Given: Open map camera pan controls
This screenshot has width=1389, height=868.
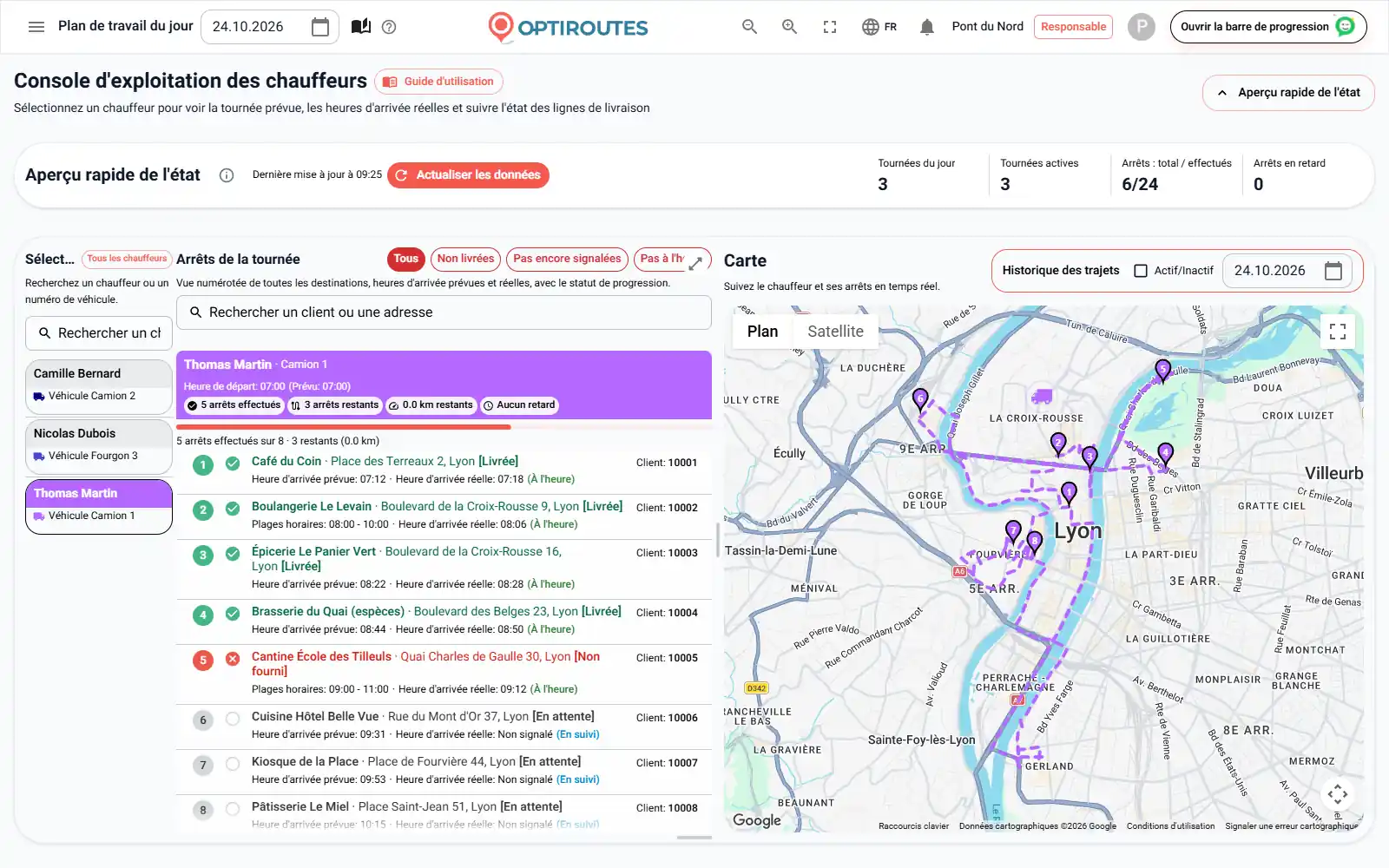Looking at the screenshot, I should point(1338,793).
